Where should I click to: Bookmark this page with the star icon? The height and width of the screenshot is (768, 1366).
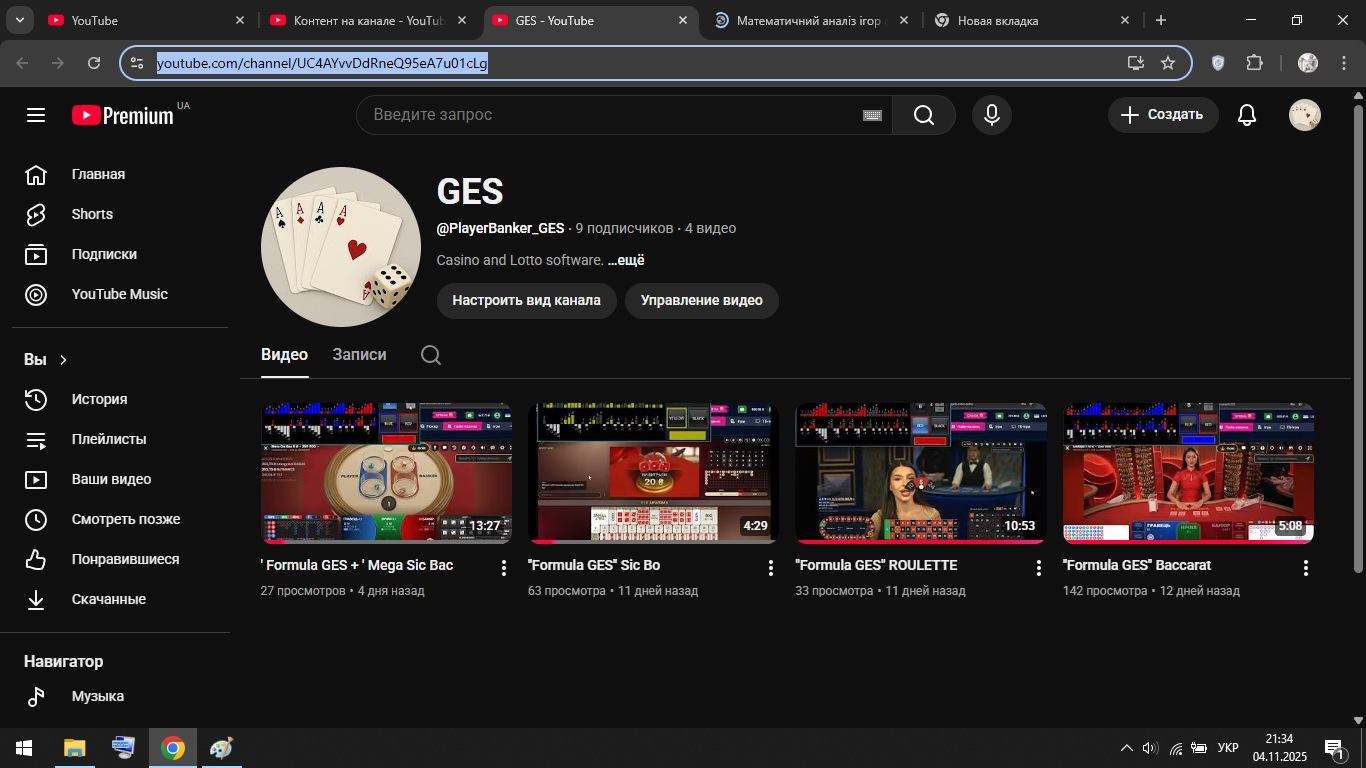click(x=1167, y=63)
